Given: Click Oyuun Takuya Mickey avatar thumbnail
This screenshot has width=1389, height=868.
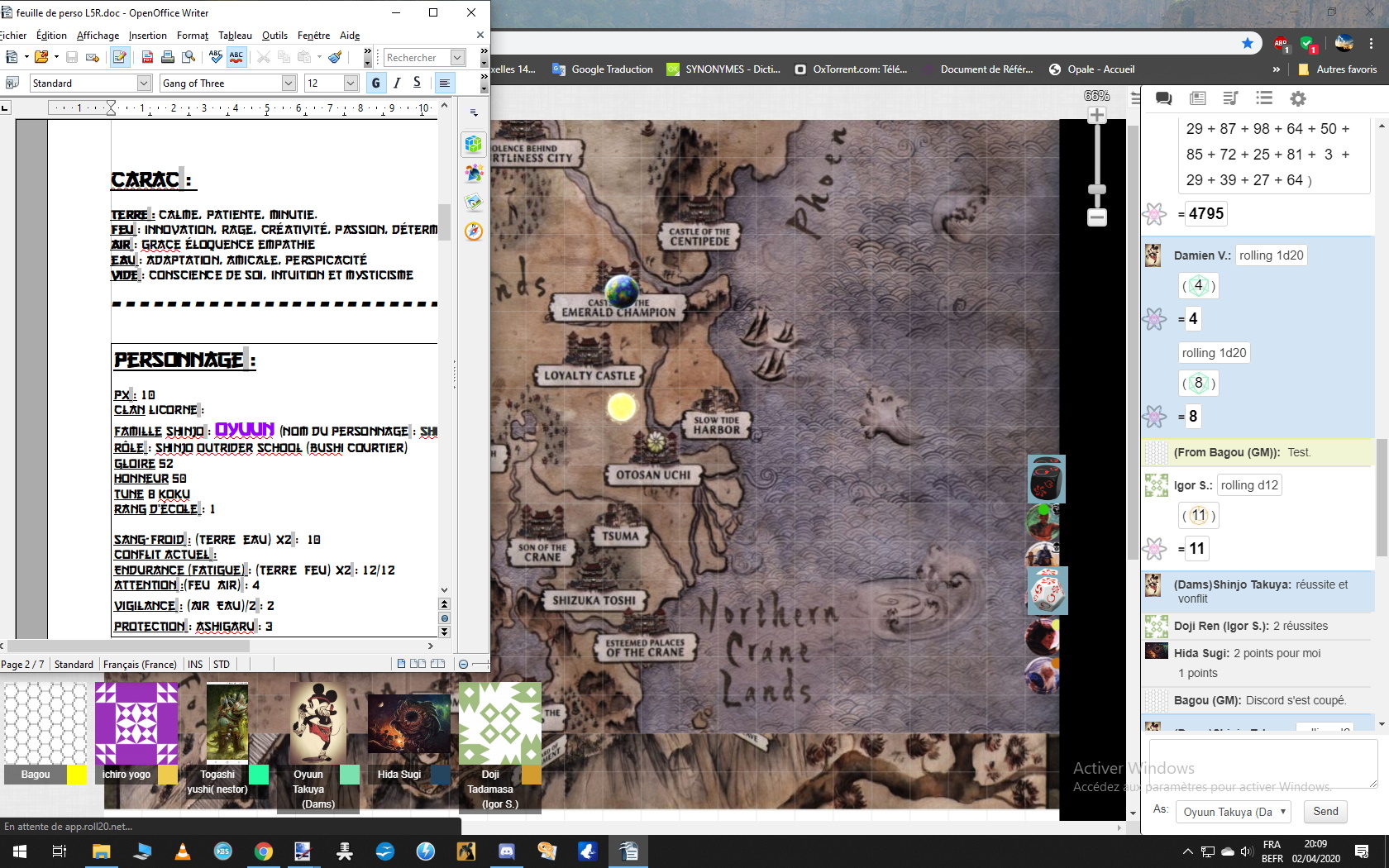Looking at the screenshot, I should (x=318, y=723).
